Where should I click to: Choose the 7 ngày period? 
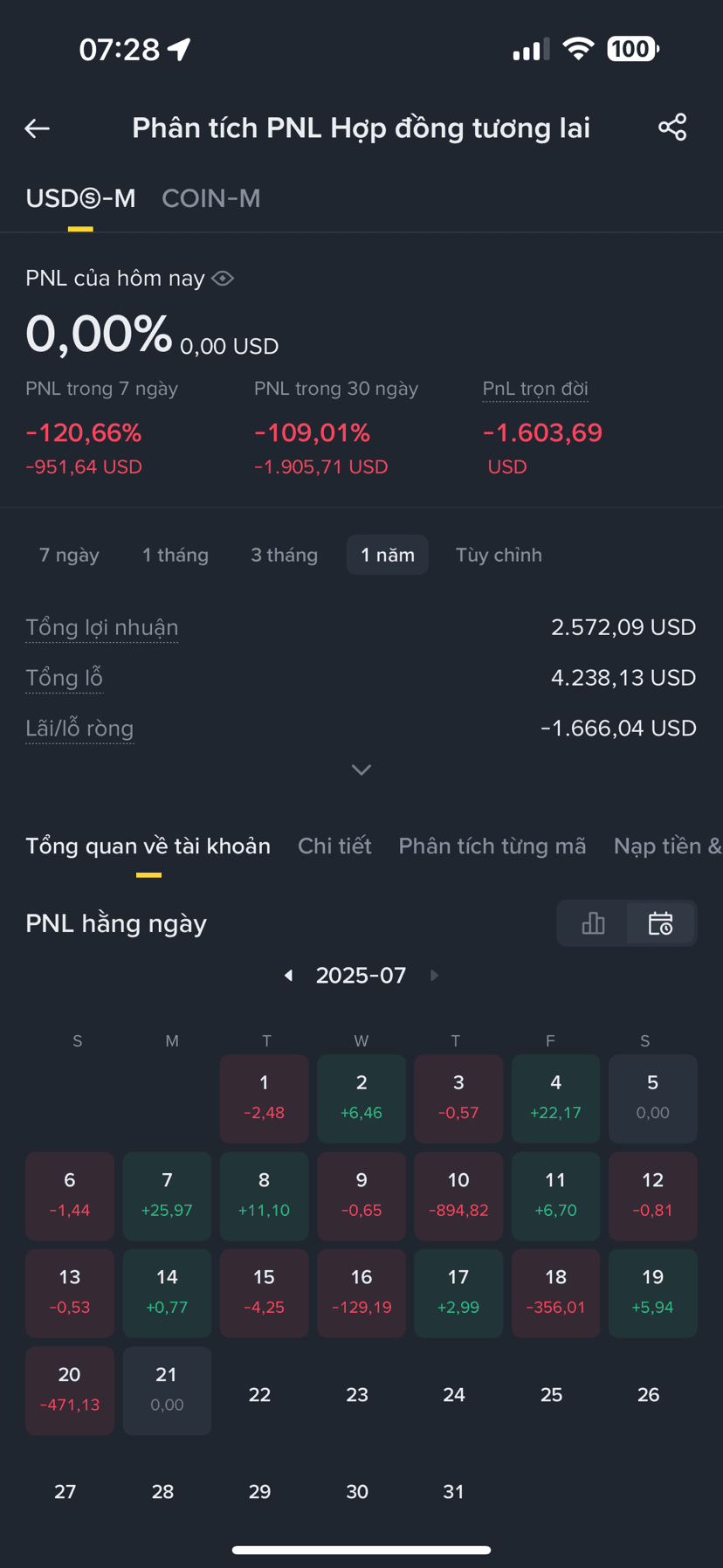coord(69,555)
